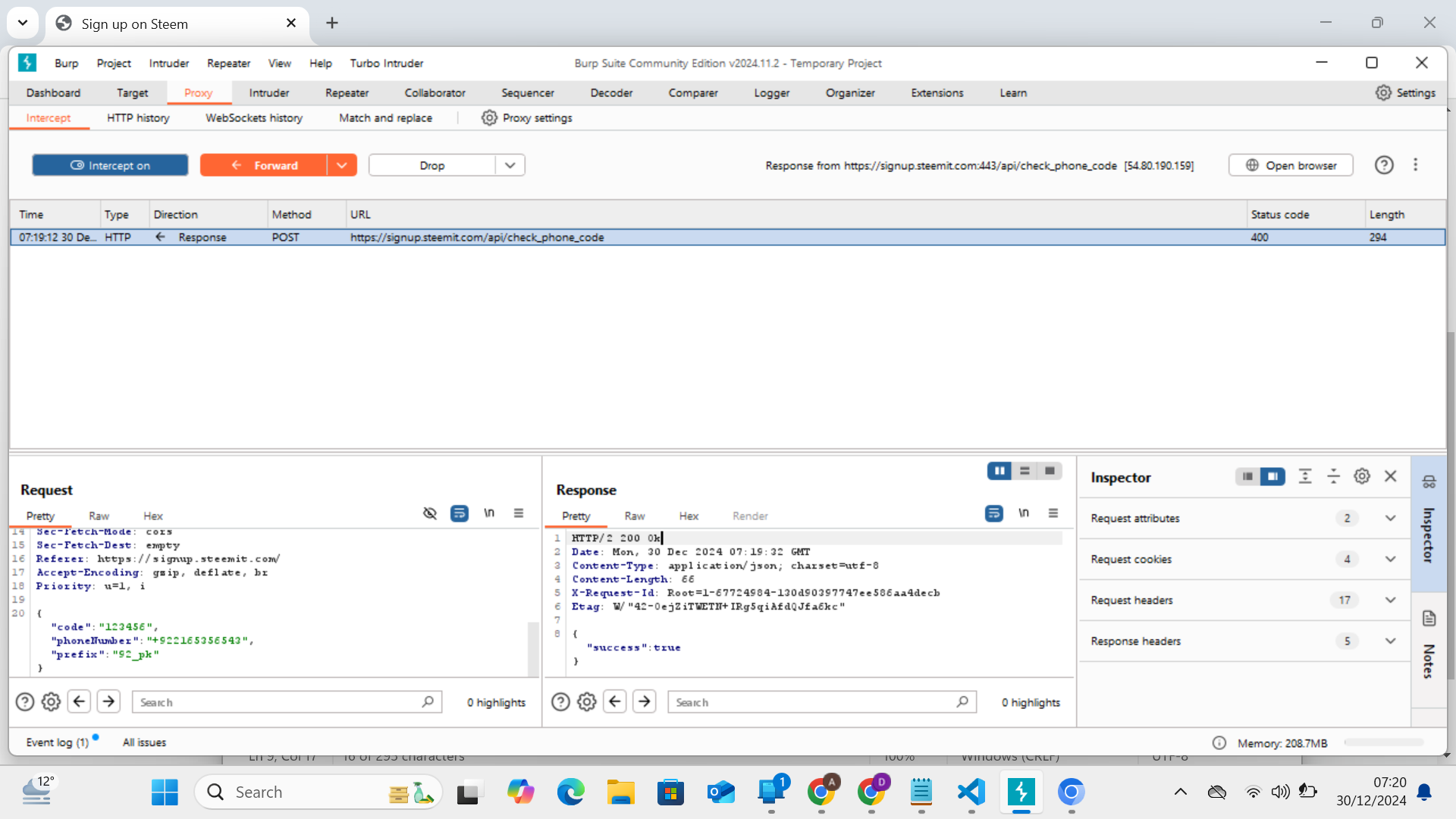This screenshot has height=819, width=1456.
Task: Click the Open browser globe icon
Action: 1250,165
